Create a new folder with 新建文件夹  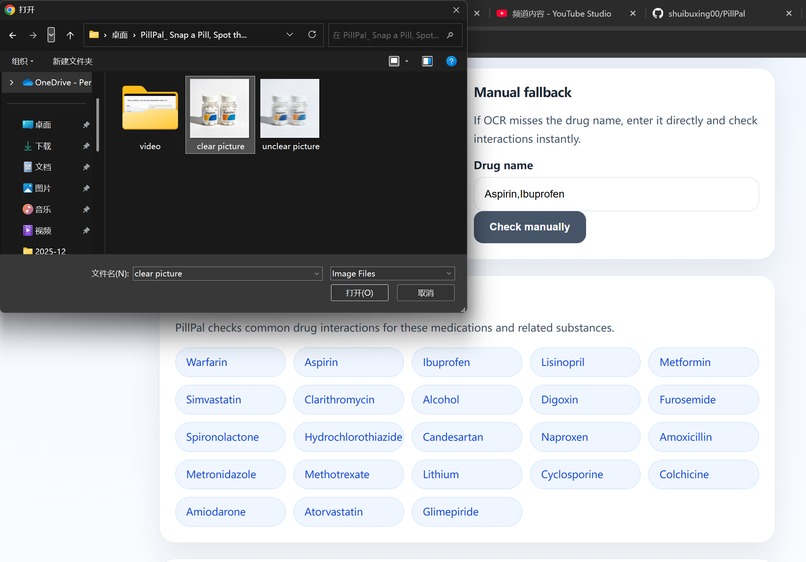[x=72, y=61]
